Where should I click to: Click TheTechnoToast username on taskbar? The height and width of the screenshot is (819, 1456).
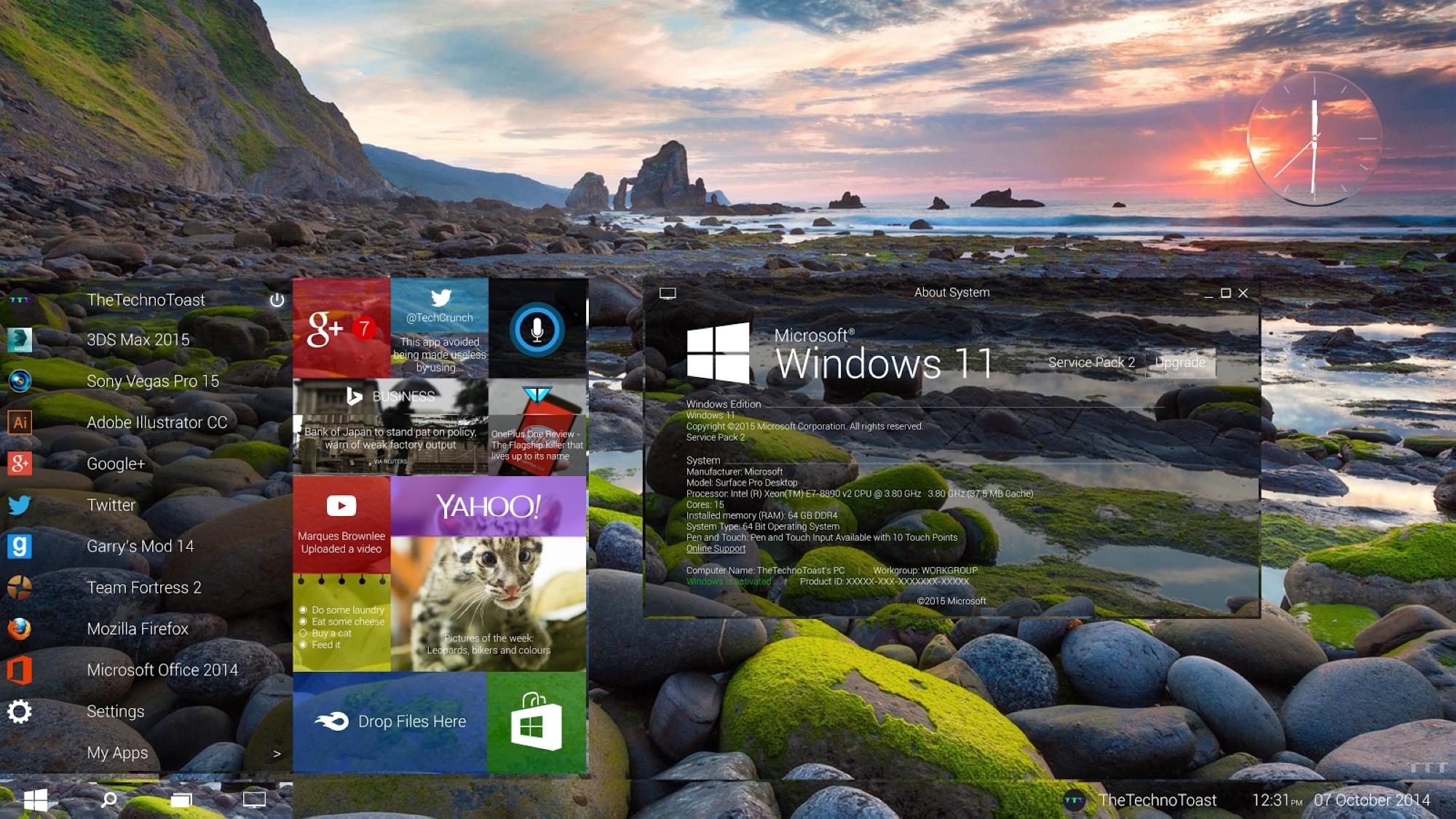tap(1158, 800)
